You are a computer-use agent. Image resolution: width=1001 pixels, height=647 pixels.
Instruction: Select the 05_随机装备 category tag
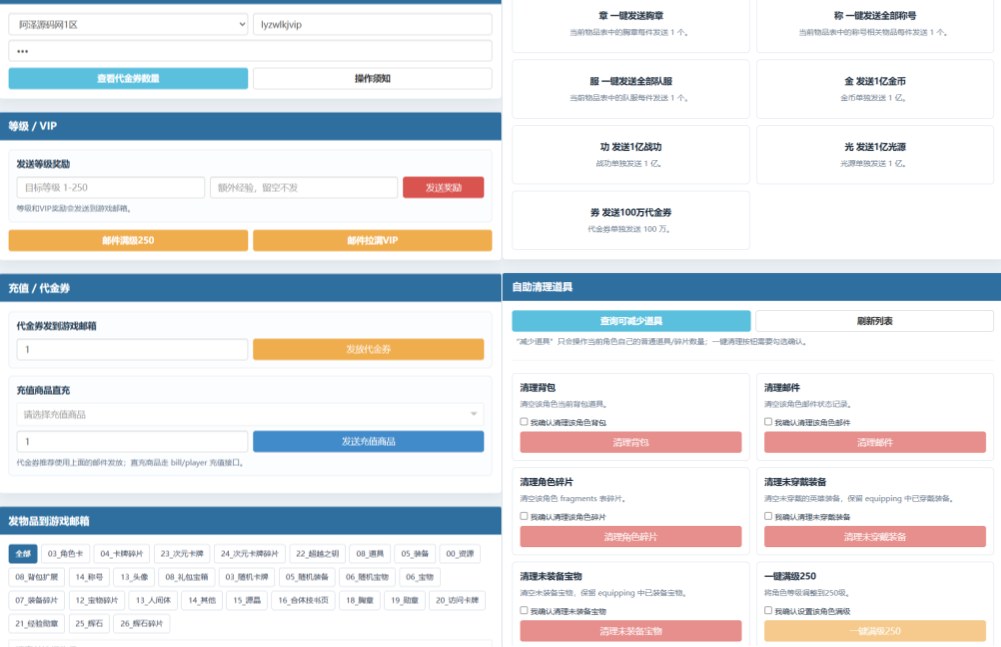(307, 577)
